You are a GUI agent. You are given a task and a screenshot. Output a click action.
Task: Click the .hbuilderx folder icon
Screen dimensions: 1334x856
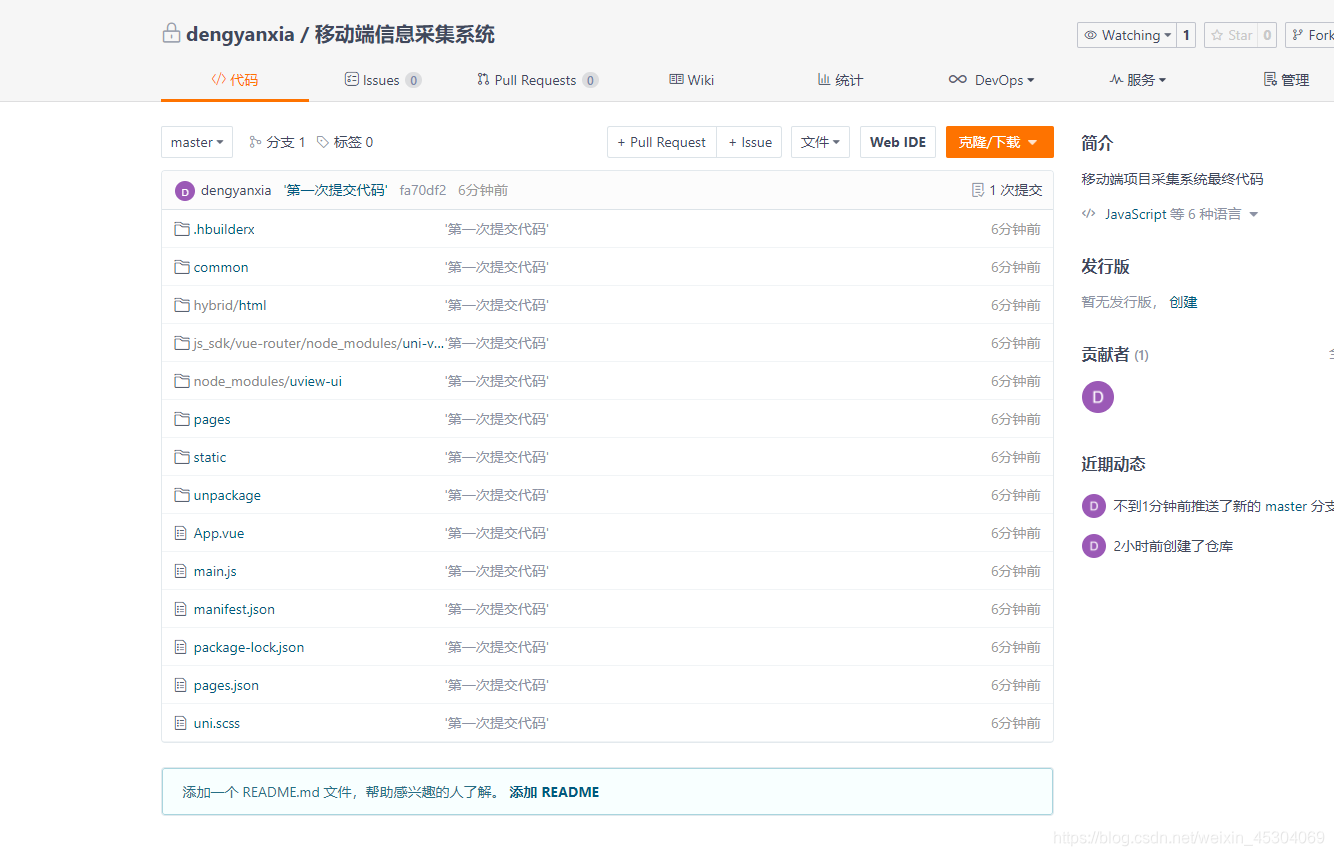click(182, 229)
